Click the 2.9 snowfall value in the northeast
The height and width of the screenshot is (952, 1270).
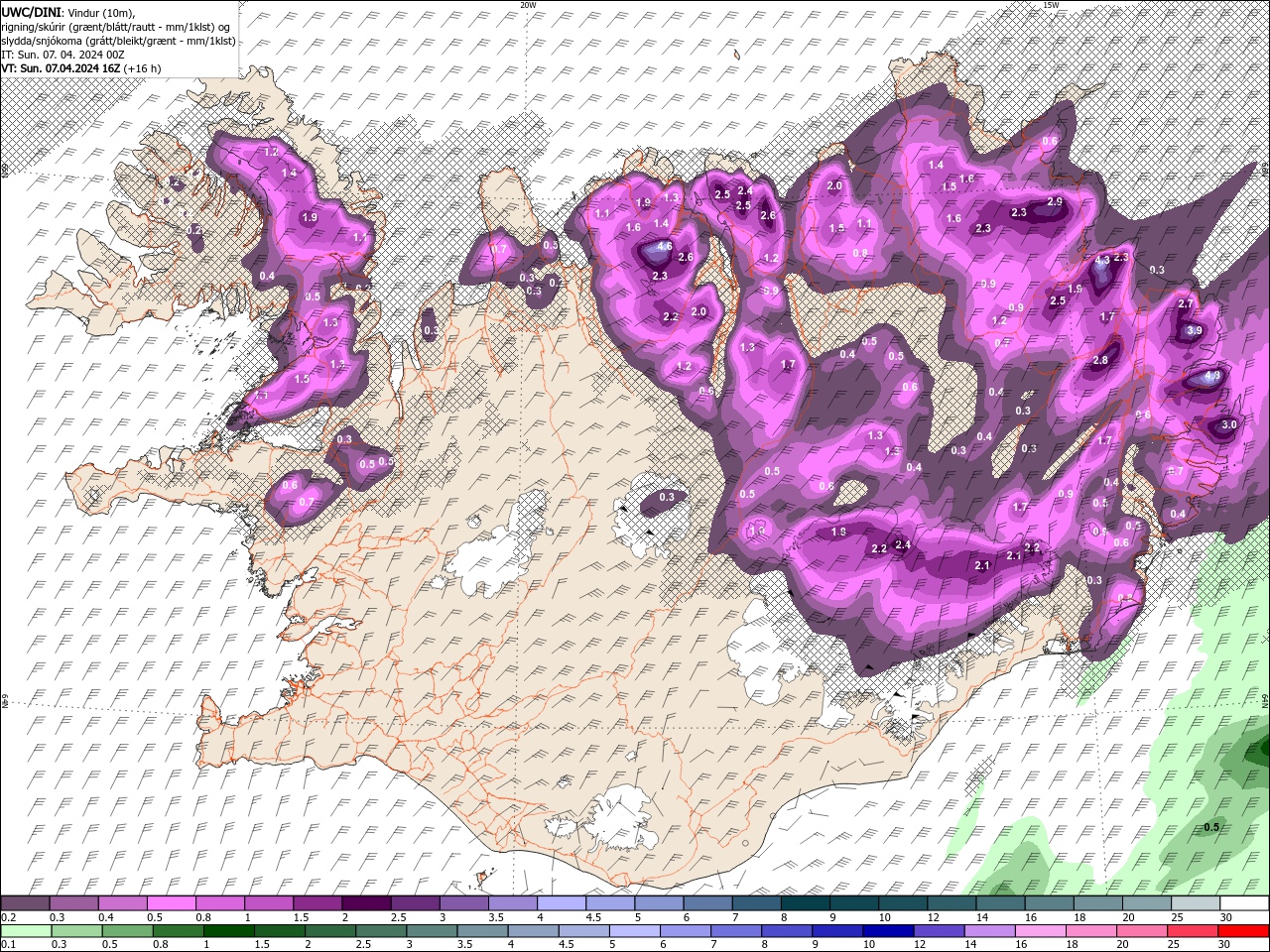click(1055, 202)
